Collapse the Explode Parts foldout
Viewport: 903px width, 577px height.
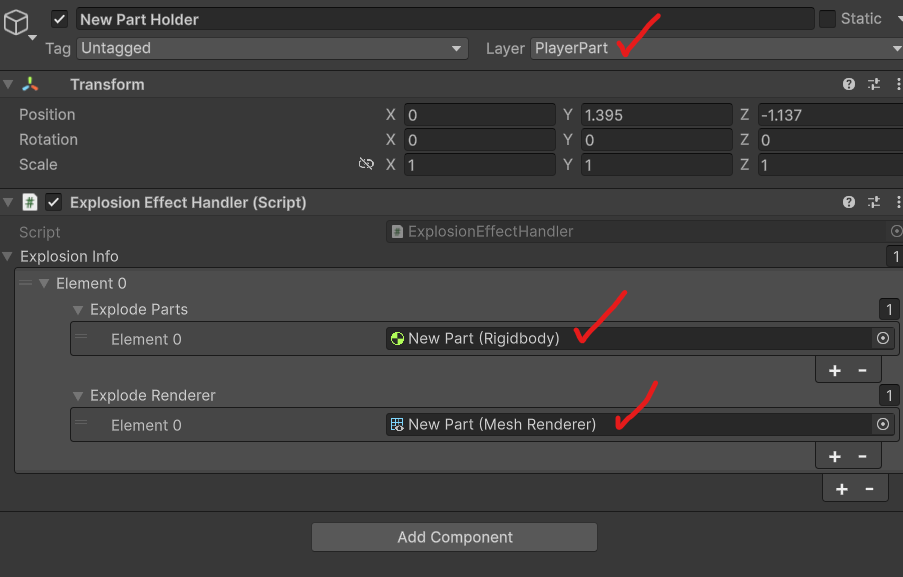point(78,310)
